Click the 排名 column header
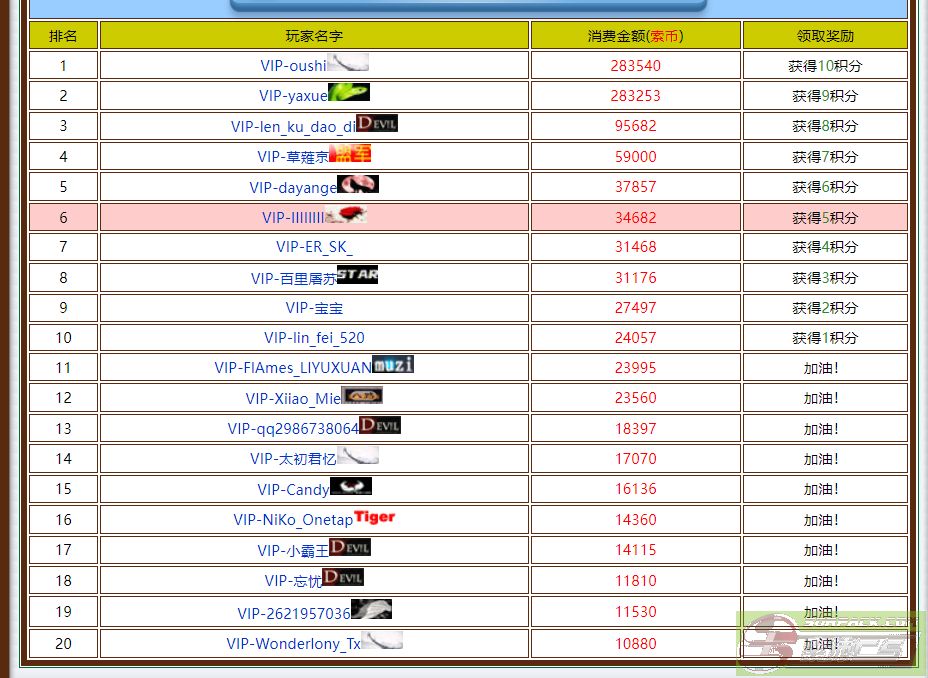Viewport: 928px width, 678px height. pyautogui.click(x=64, y=36)
